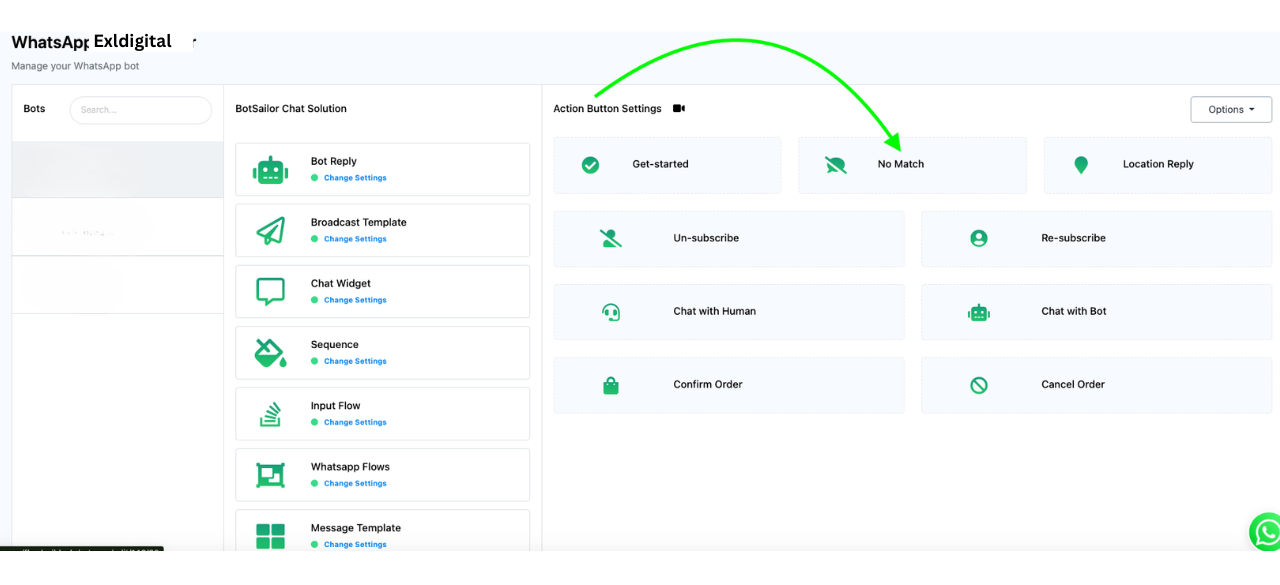The height and width of the screenshot is (585, 1280).
Task: Click the Message Template grid icon
Action: 270,536
